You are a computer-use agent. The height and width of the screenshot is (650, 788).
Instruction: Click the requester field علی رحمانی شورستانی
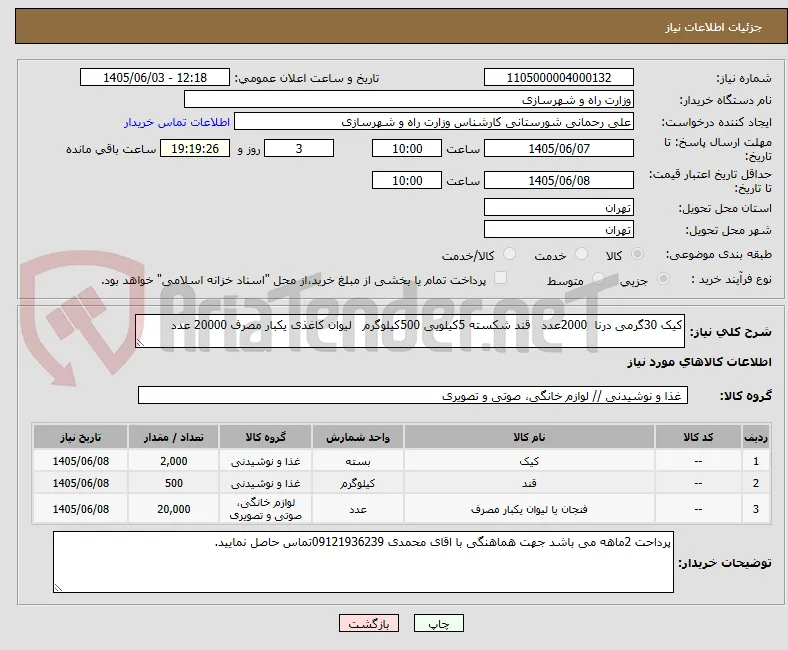434,122
